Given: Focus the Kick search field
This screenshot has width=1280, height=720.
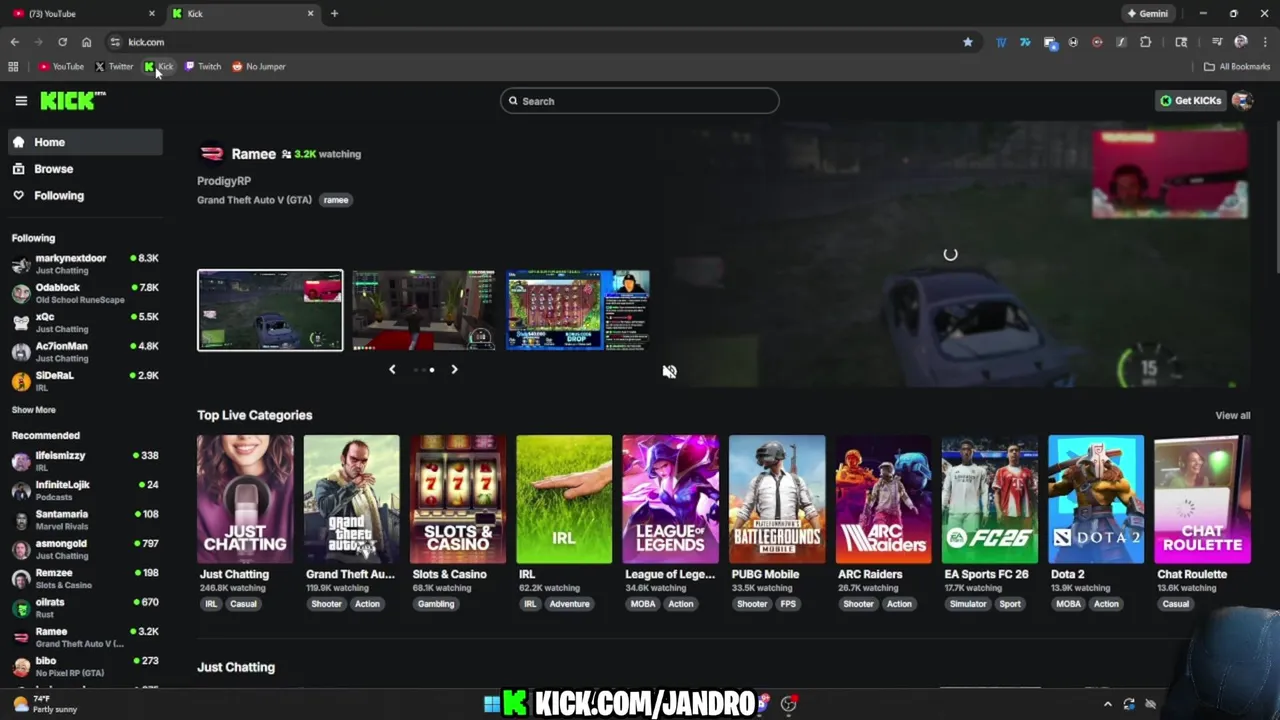Looking at the screenshot, I should 639,101.
